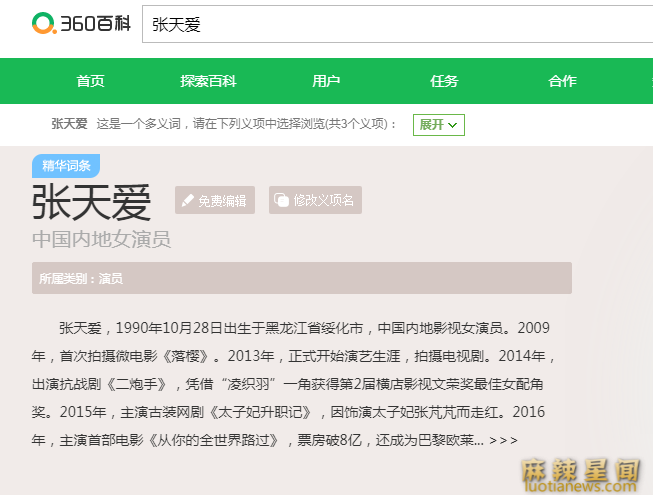Viewport: 653px width, 495px height.
Task: Open the 合作 nav tab
Action: (x=562, y=81)
